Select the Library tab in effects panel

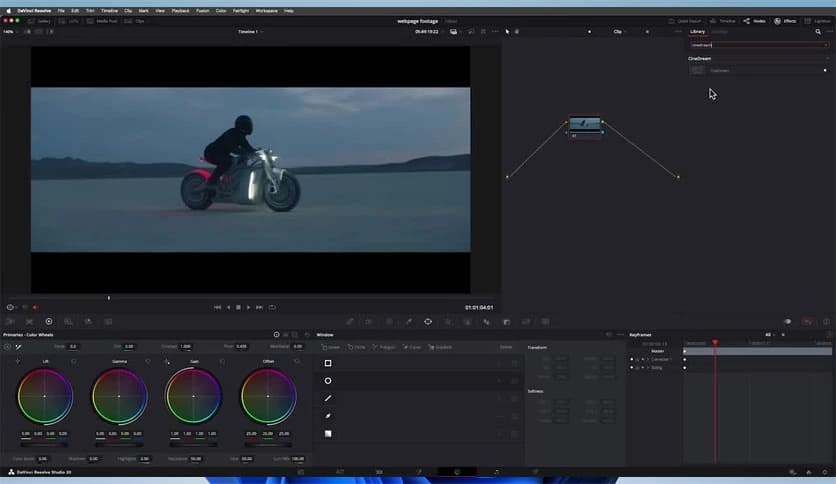(697, 32)
